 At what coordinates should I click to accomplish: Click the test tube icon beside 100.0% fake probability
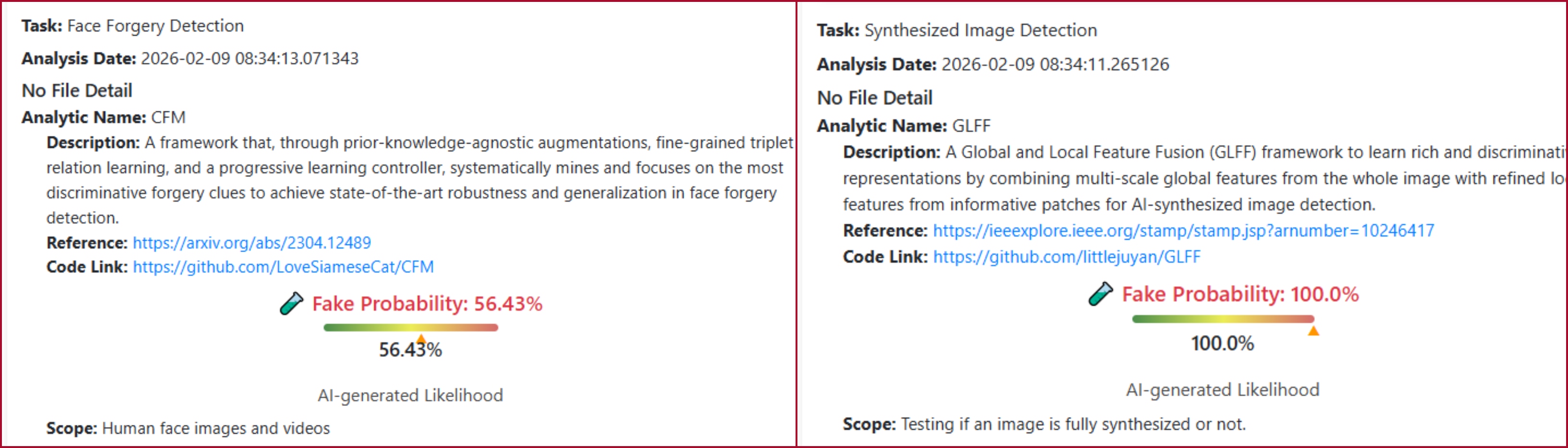coord(1101,294)
